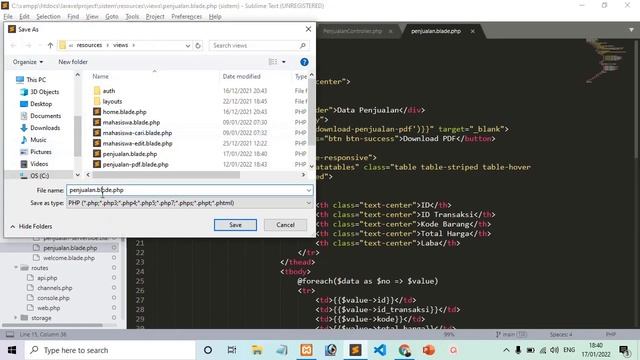Switch to PenjualanController.php tab

point(353,31)
